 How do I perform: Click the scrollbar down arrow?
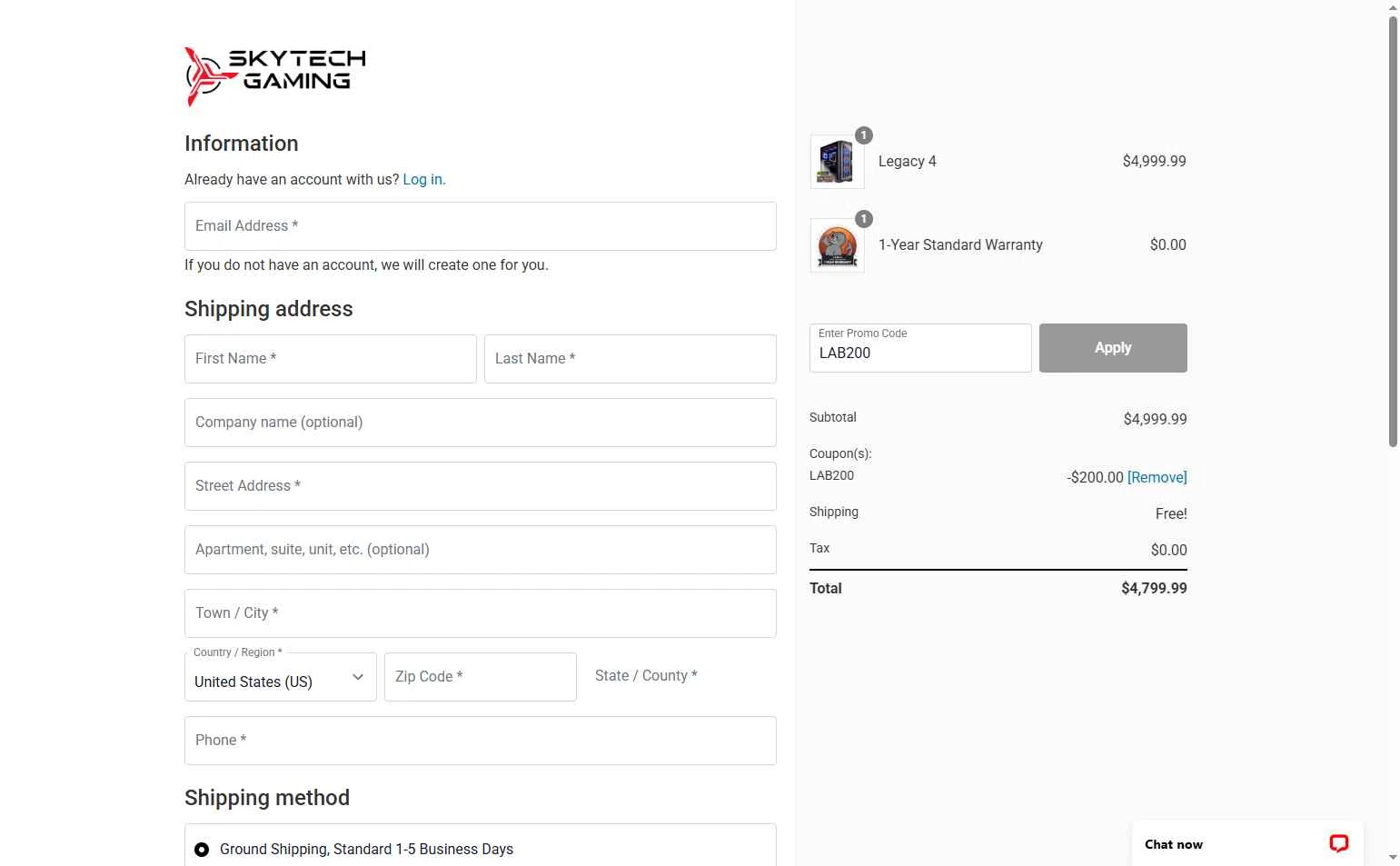coord(1393,857)
